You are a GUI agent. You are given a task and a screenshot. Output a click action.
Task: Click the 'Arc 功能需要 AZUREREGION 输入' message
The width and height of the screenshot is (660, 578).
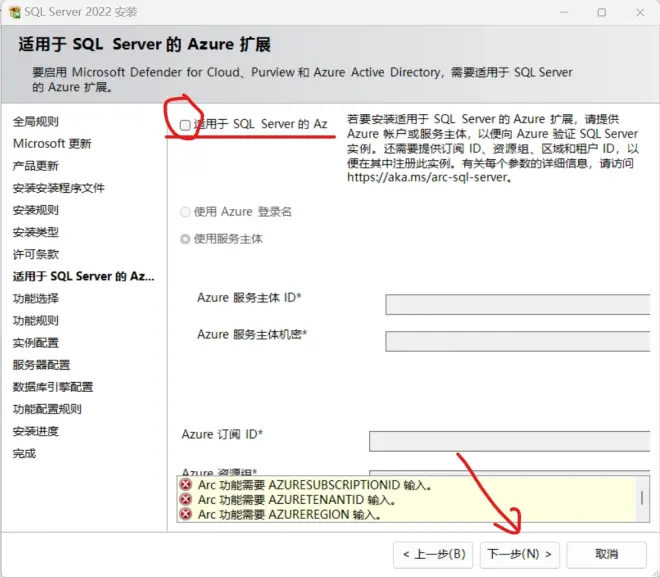(x=290, y=514)
